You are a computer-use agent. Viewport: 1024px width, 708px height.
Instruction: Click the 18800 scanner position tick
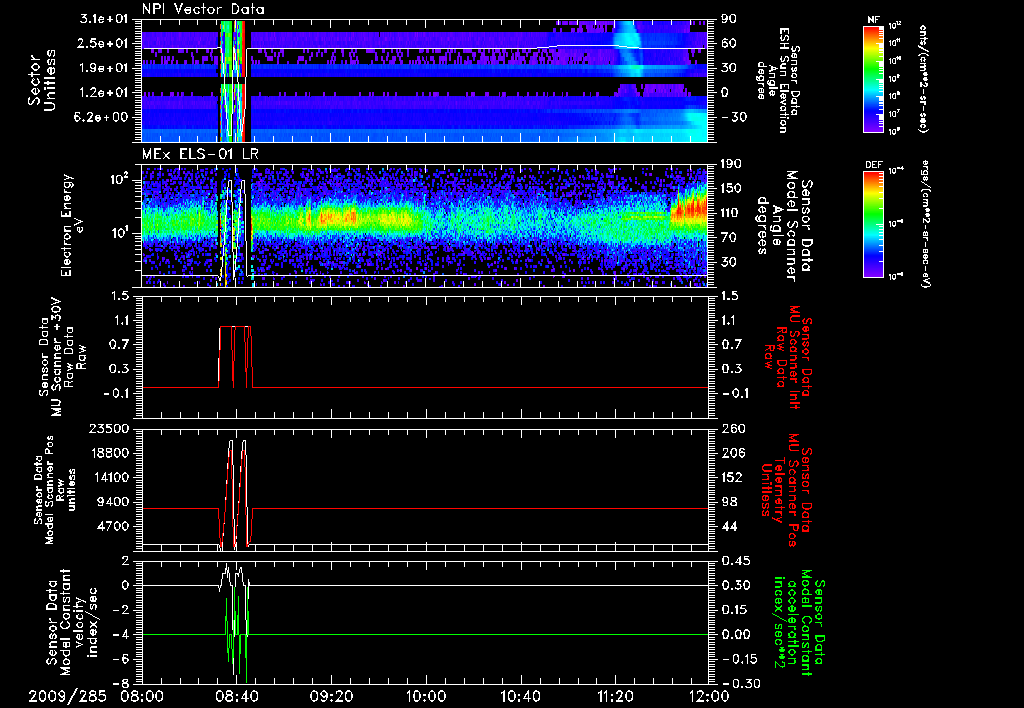coord(109,453)
